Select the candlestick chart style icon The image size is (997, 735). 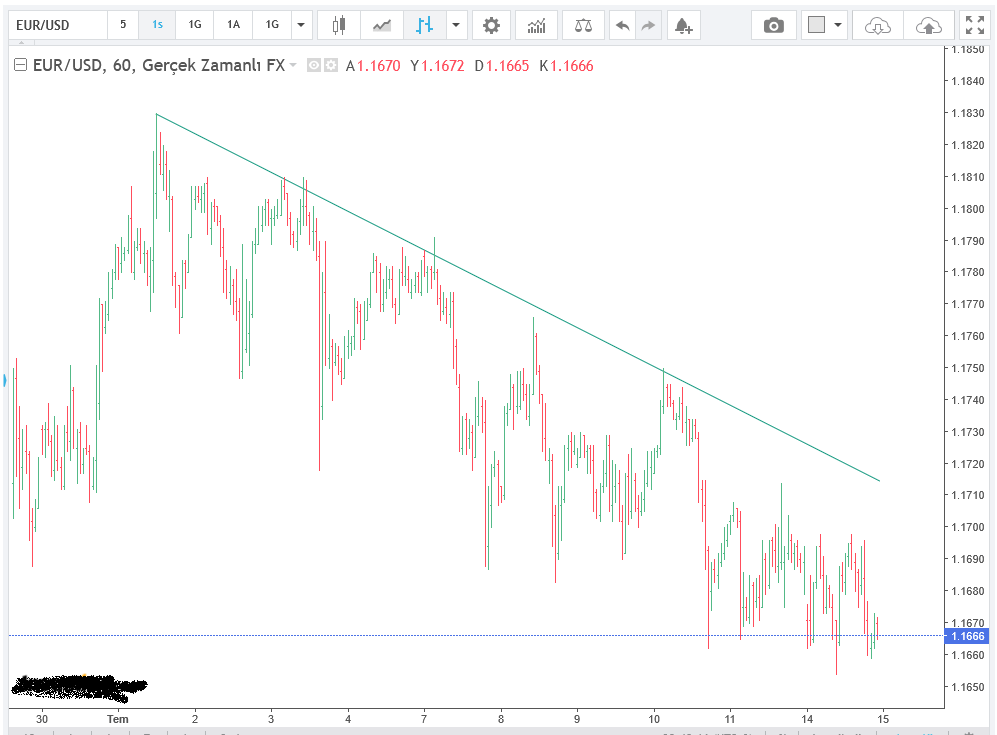340,25
